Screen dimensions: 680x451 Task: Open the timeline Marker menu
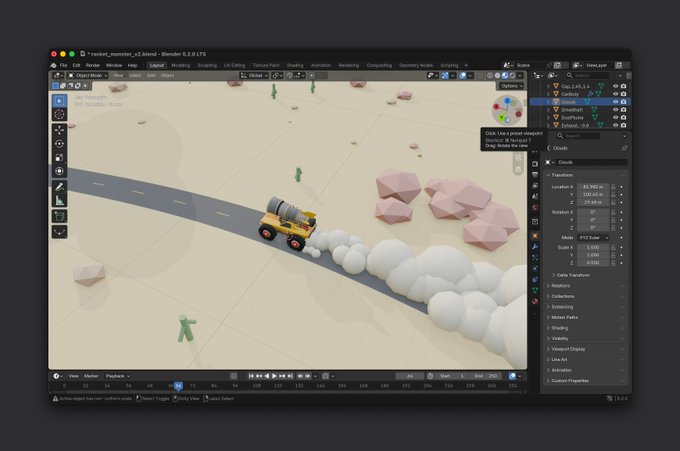(x=91, y=376)
